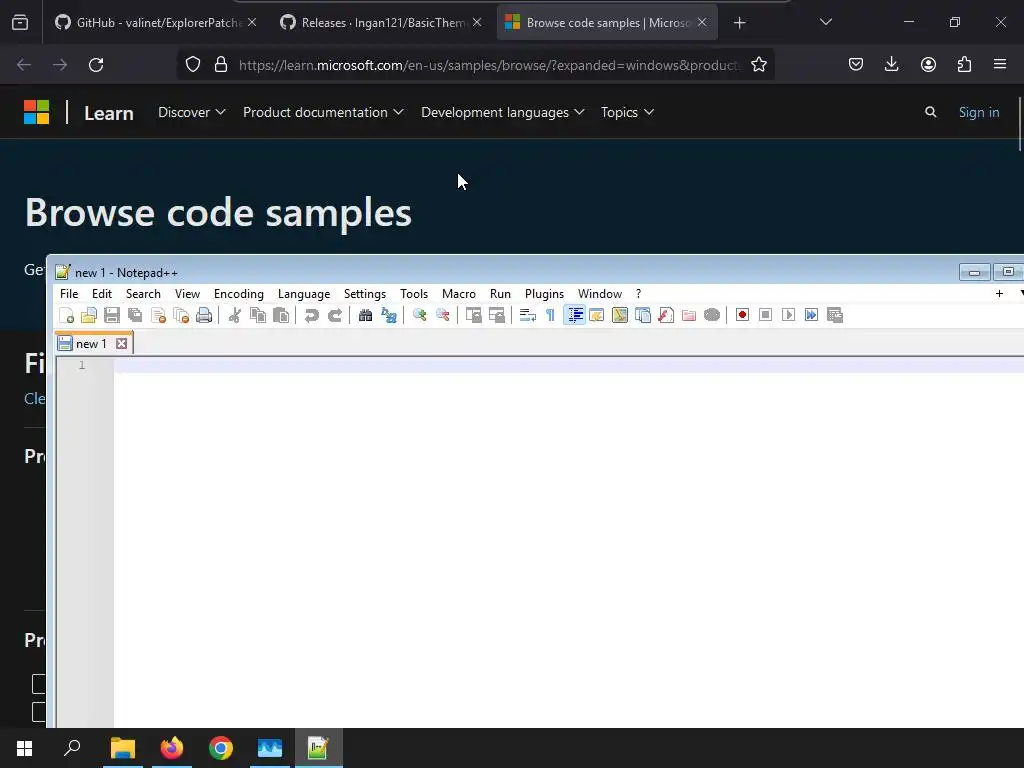Toggle Show All Characters pilcrow icon
The image size is (1024, 768).
[x=551, y=315]
